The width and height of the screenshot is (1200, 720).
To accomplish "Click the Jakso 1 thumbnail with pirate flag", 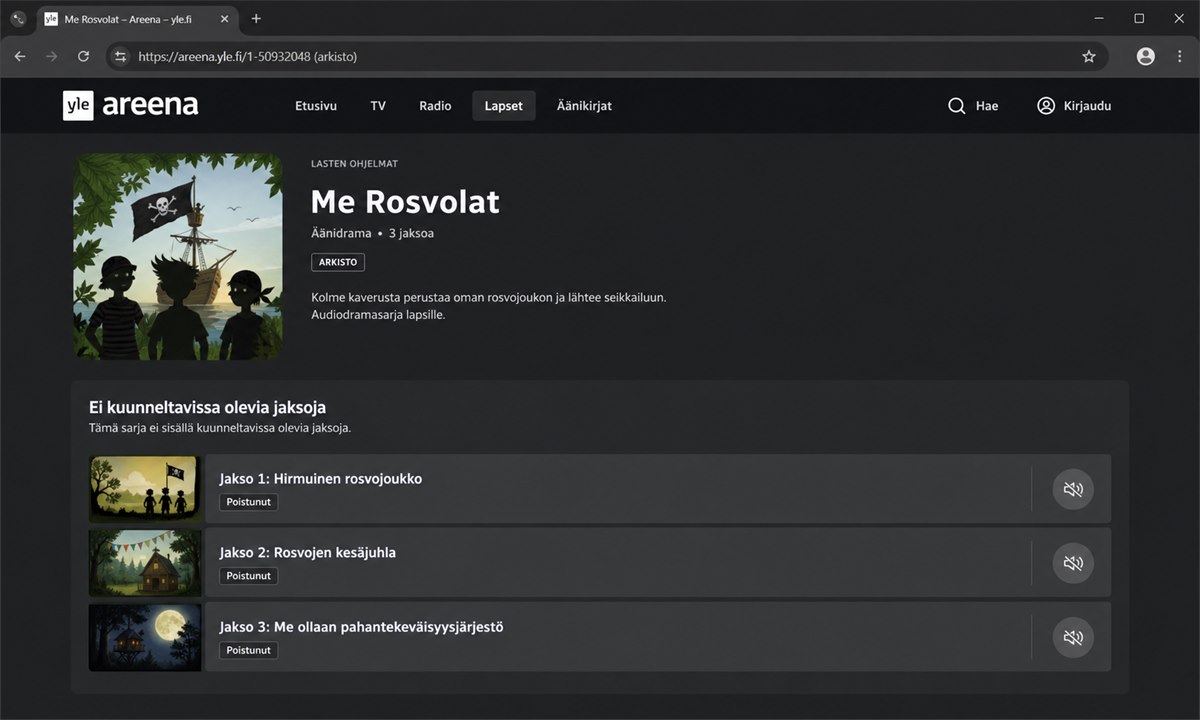I will pyautogui.click(x=146, y=489).
